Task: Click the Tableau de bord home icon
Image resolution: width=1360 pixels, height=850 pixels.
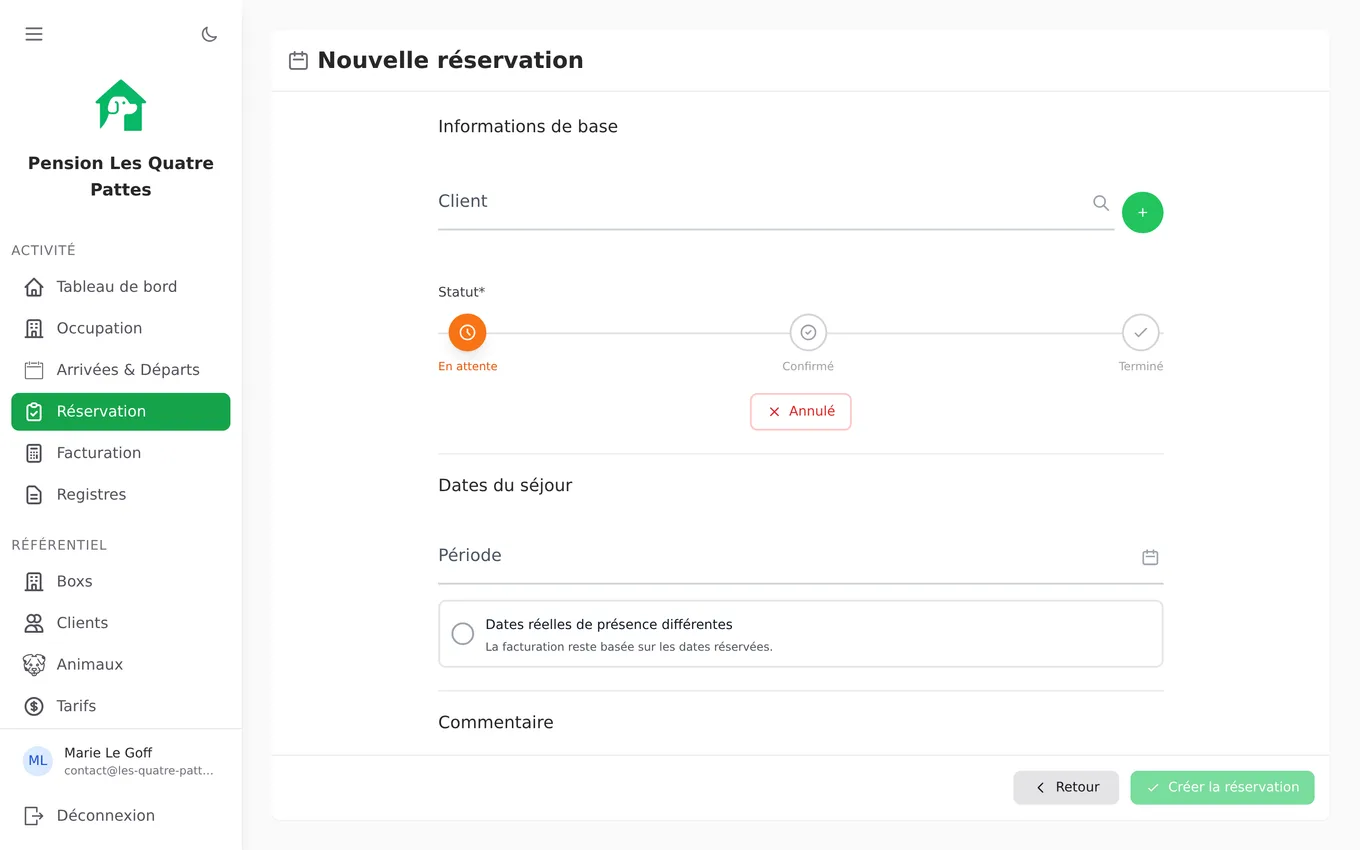Action: (34, 287)
